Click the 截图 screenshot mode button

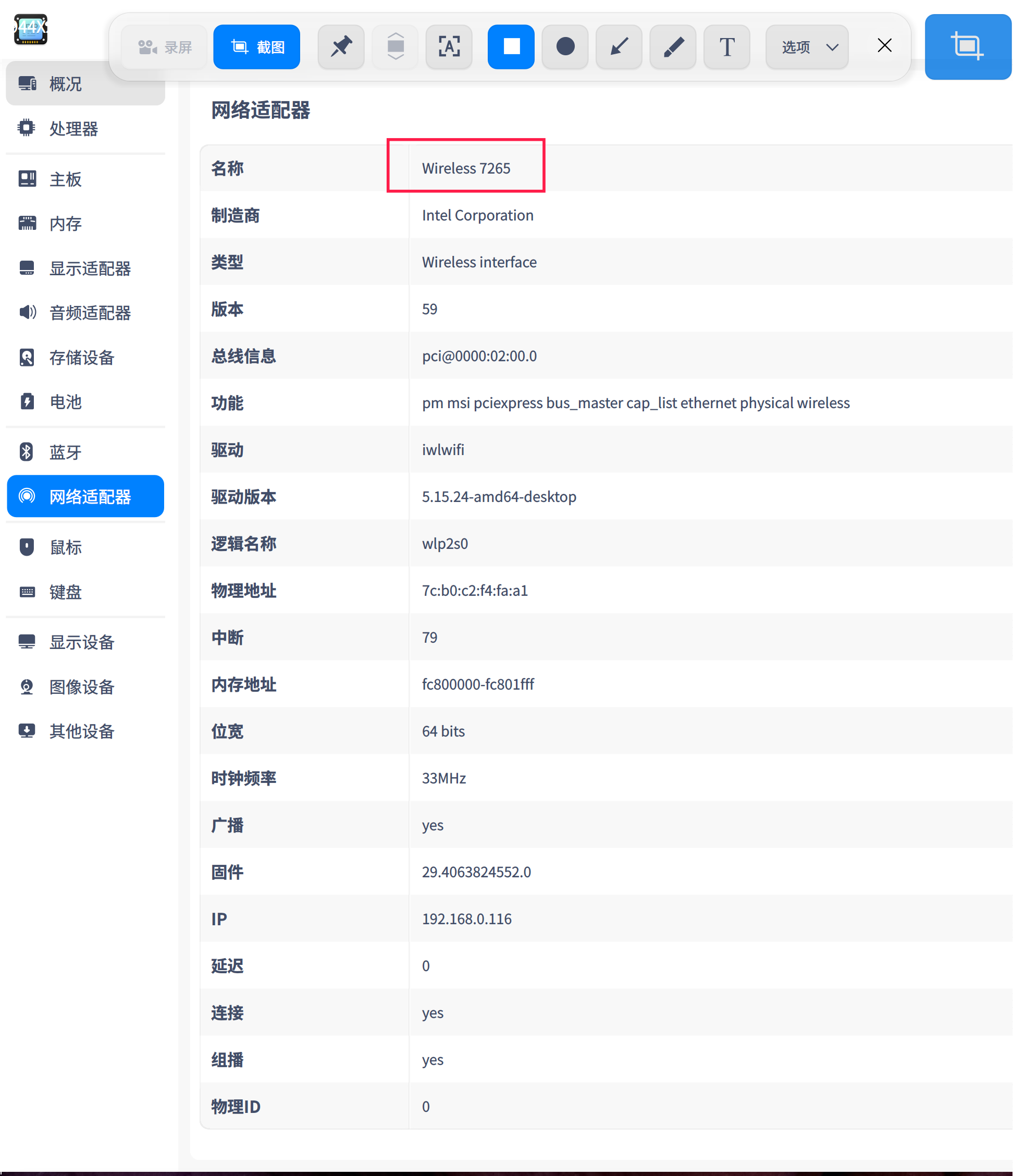click(x=256, y=46)
